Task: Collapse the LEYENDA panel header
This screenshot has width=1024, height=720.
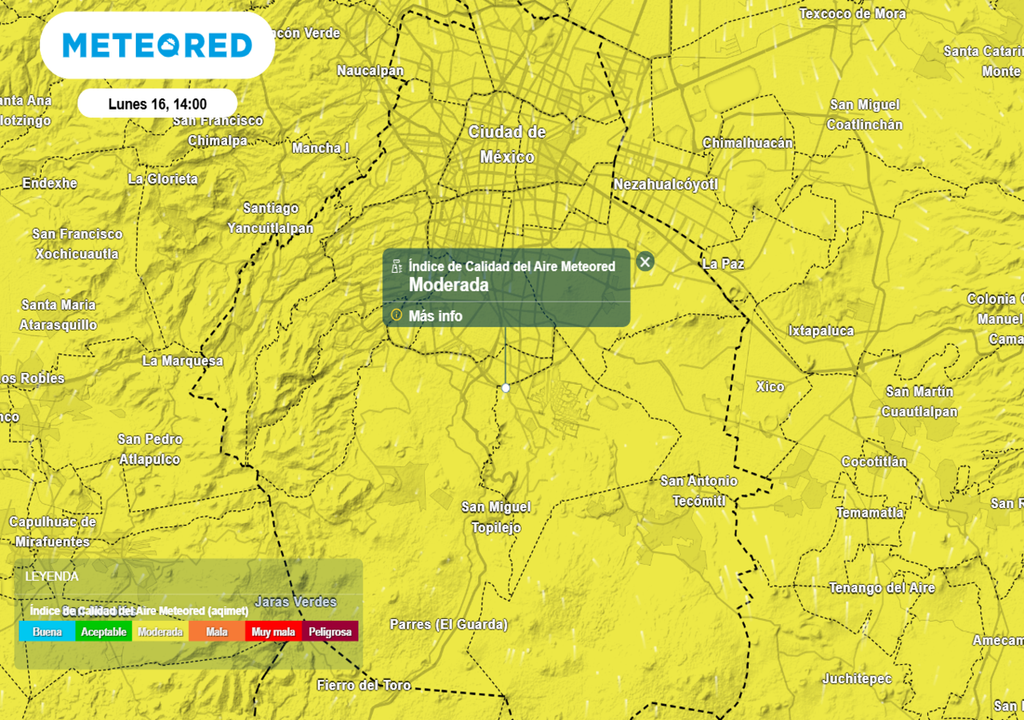Action: pos(52,576)
